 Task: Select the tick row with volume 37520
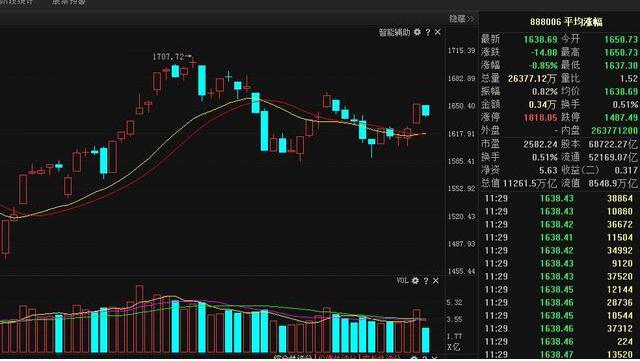coord(559,277)
